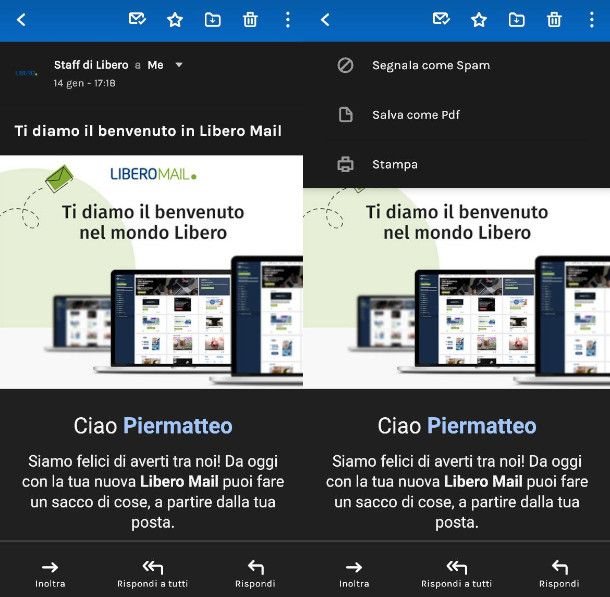Screen dimensions: 610x597
Task: Tap Rispondi in left screen
Action: 255,574
